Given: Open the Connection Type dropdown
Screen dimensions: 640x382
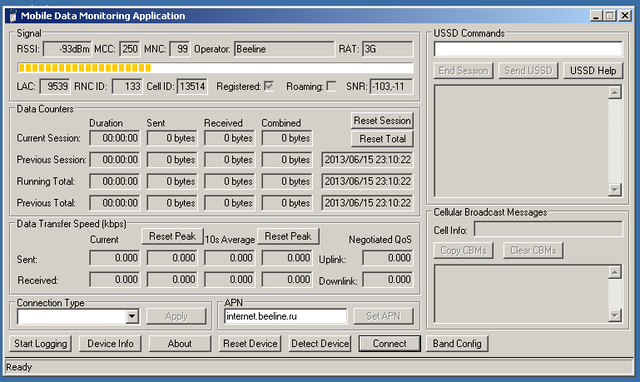Looking at the screenshot, I should coord(132,316).
